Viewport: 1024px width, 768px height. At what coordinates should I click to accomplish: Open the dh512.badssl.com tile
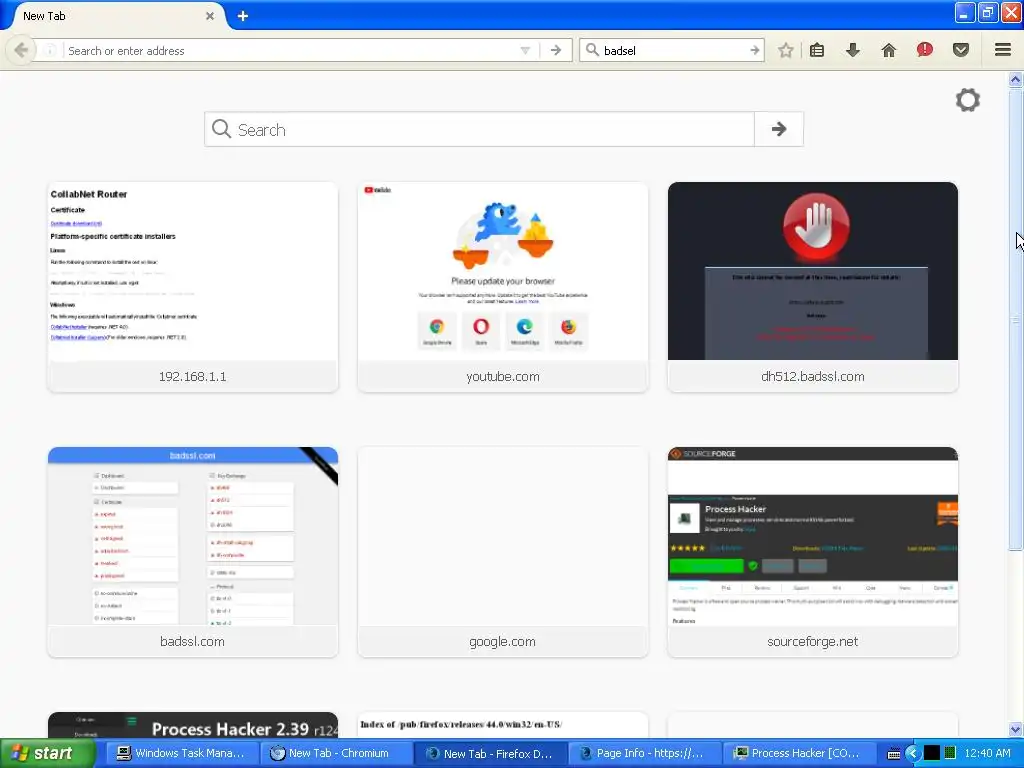pos(812,287)
